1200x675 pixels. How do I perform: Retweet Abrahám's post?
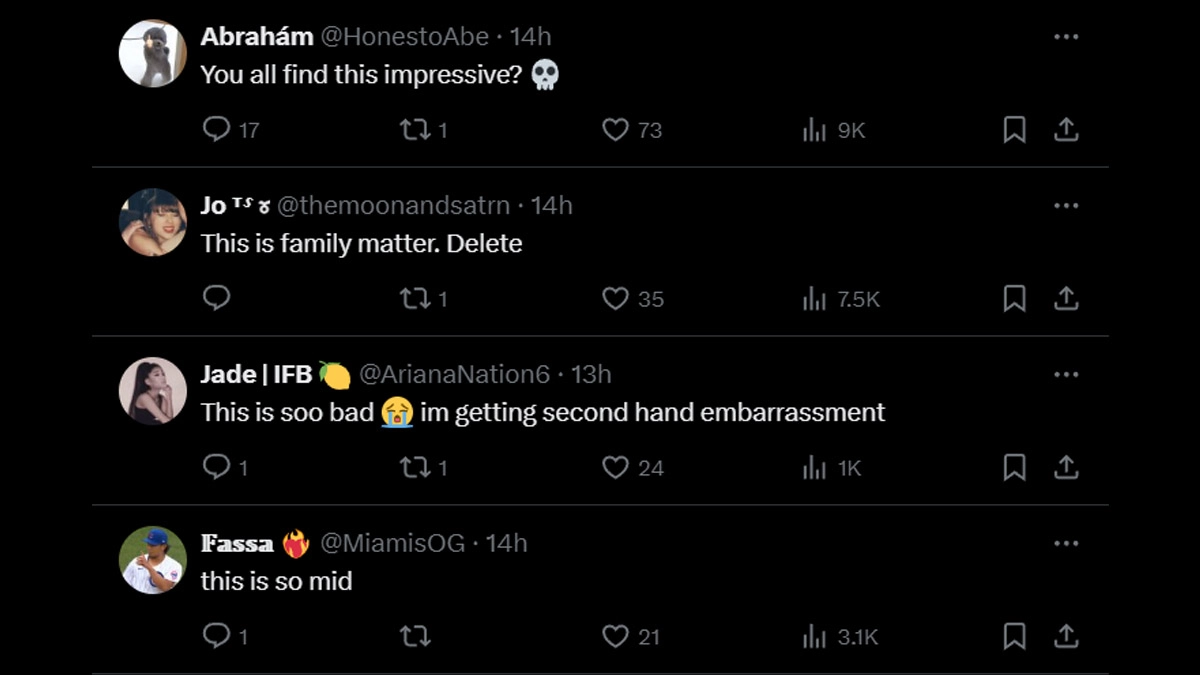click(x=415, y=129)
